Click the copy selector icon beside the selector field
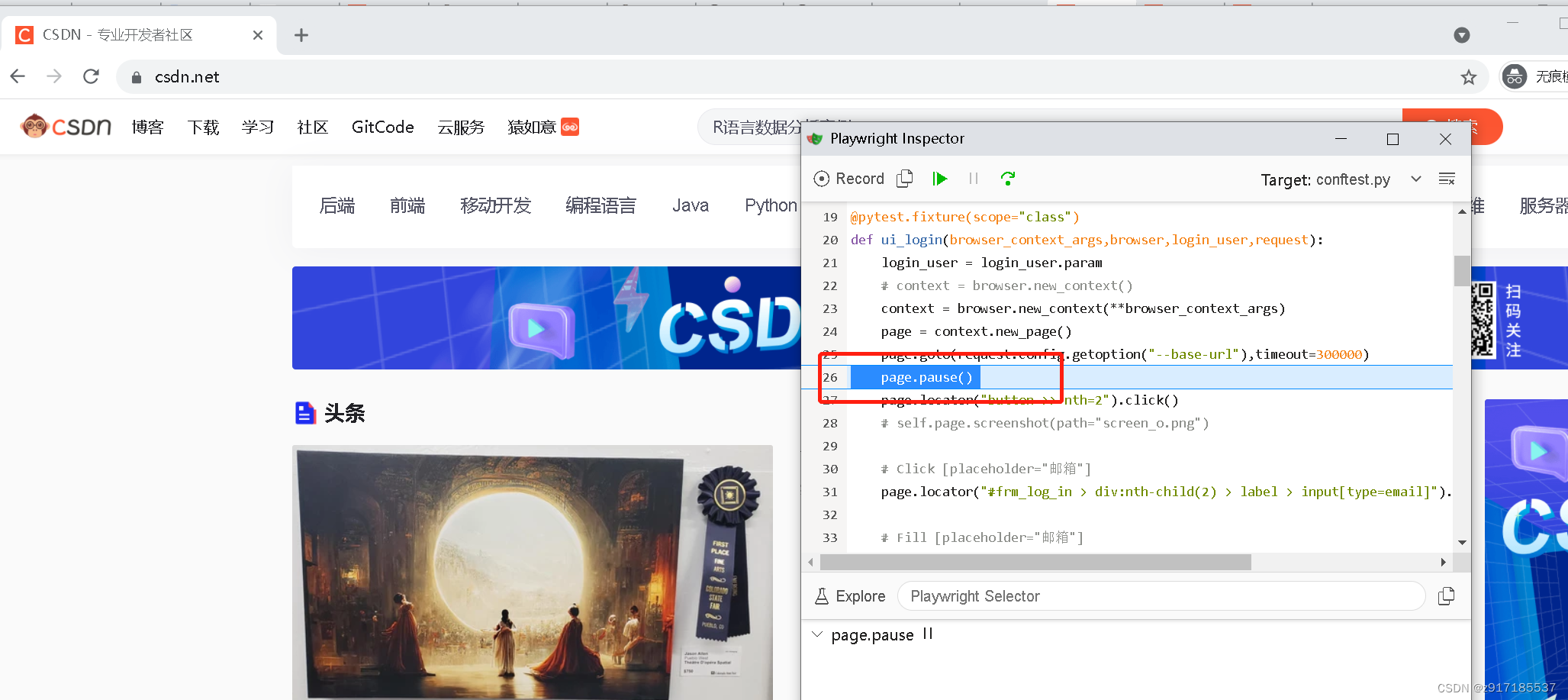This screenshot has width=1568, height=700. [x=1446, y=595]
